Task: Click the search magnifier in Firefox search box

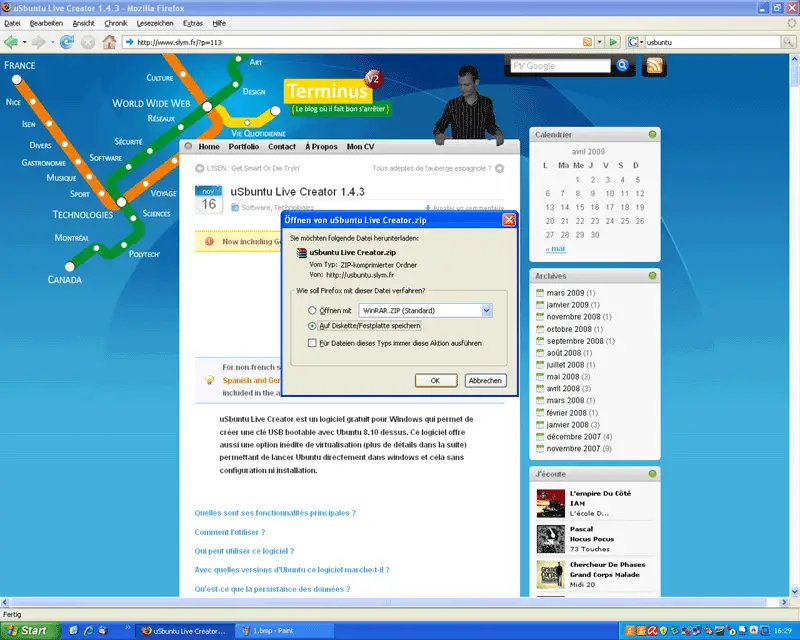Action: (788, 42)
